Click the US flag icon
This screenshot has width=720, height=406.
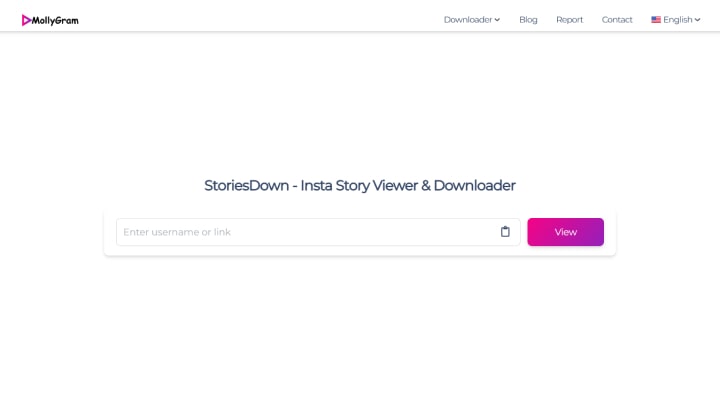(x=656, y=20)
